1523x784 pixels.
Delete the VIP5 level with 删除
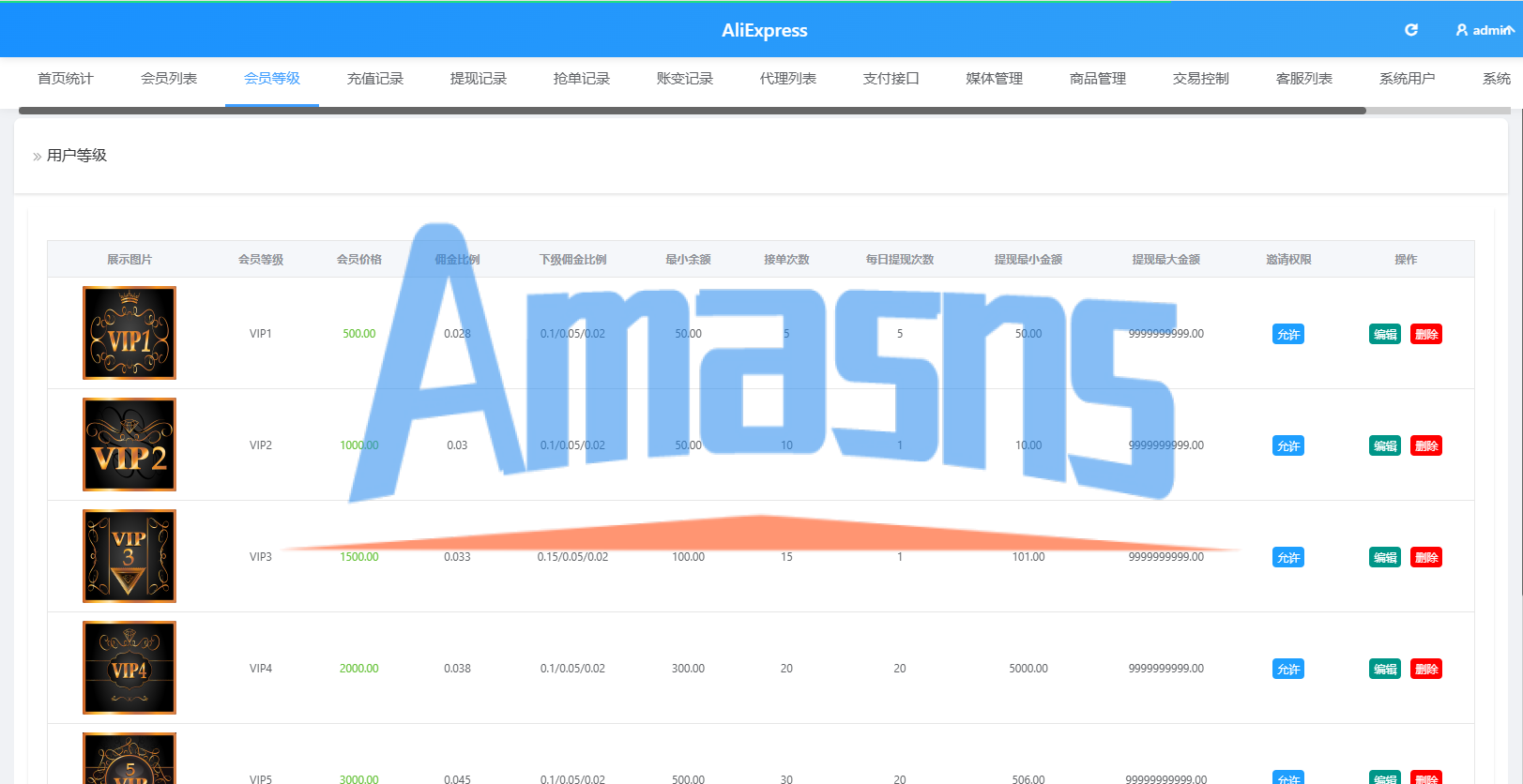click(1426, 777)
